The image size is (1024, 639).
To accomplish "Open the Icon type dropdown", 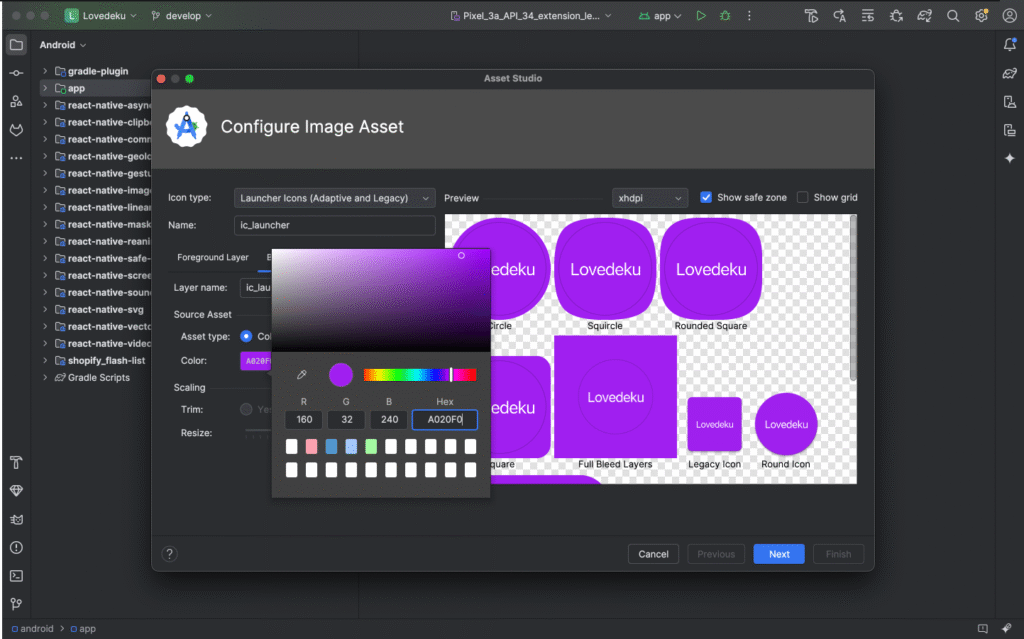I will 334,198.
